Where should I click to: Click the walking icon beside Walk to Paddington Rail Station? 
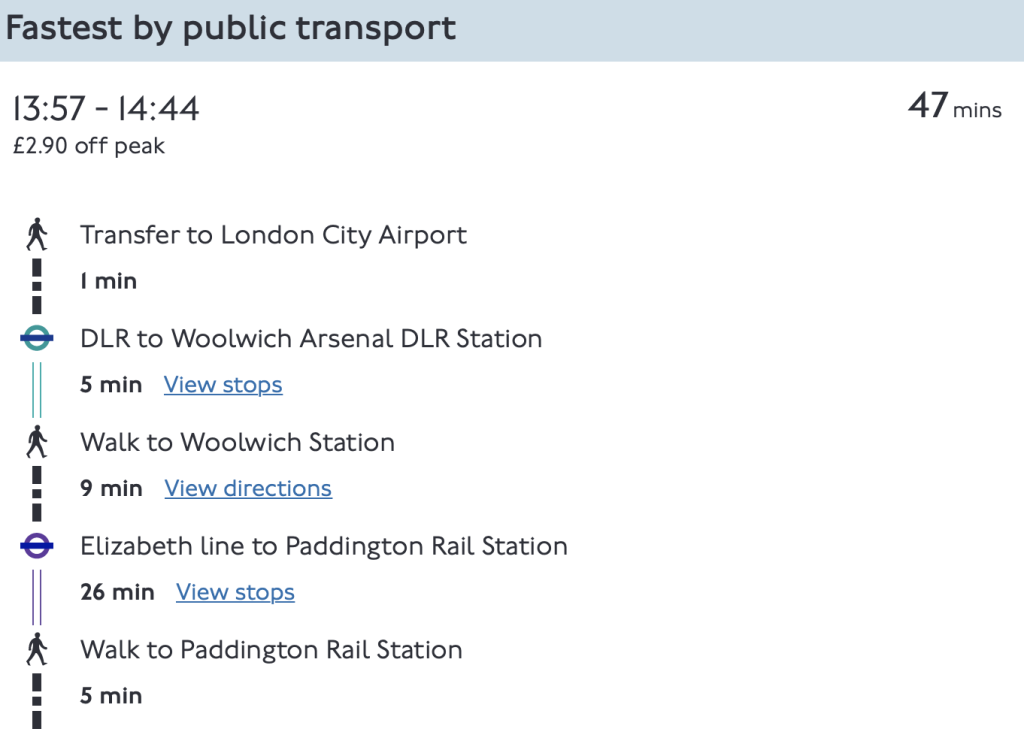[37, 650]
